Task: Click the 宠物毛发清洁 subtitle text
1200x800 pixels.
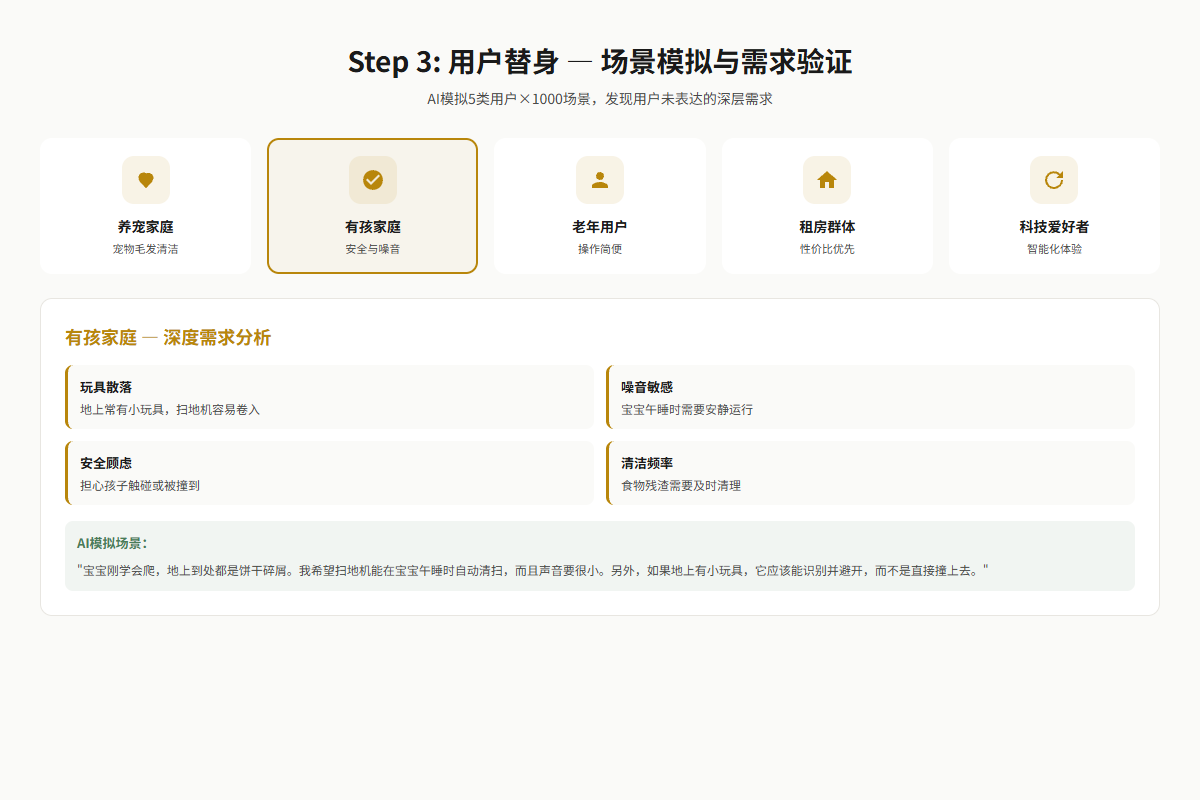Action: 146,249
